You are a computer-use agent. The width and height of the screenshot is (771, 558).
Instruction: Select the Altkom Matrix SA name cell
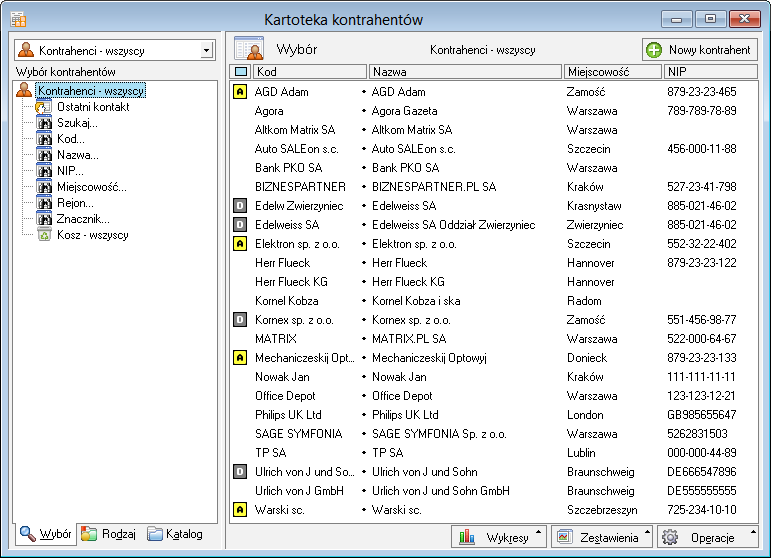[412, 130]
